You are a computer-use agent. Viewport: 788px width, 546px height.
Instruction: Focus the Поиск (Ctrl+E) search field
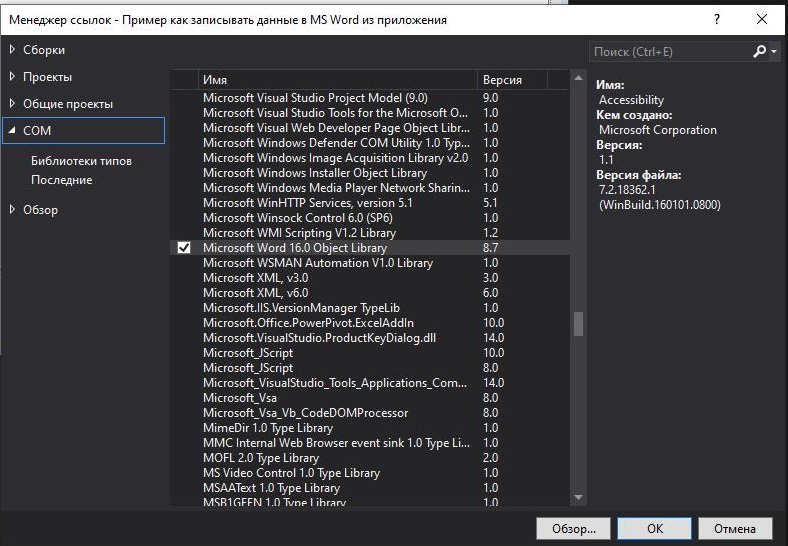pyautogui.click(x=671, y=51)
